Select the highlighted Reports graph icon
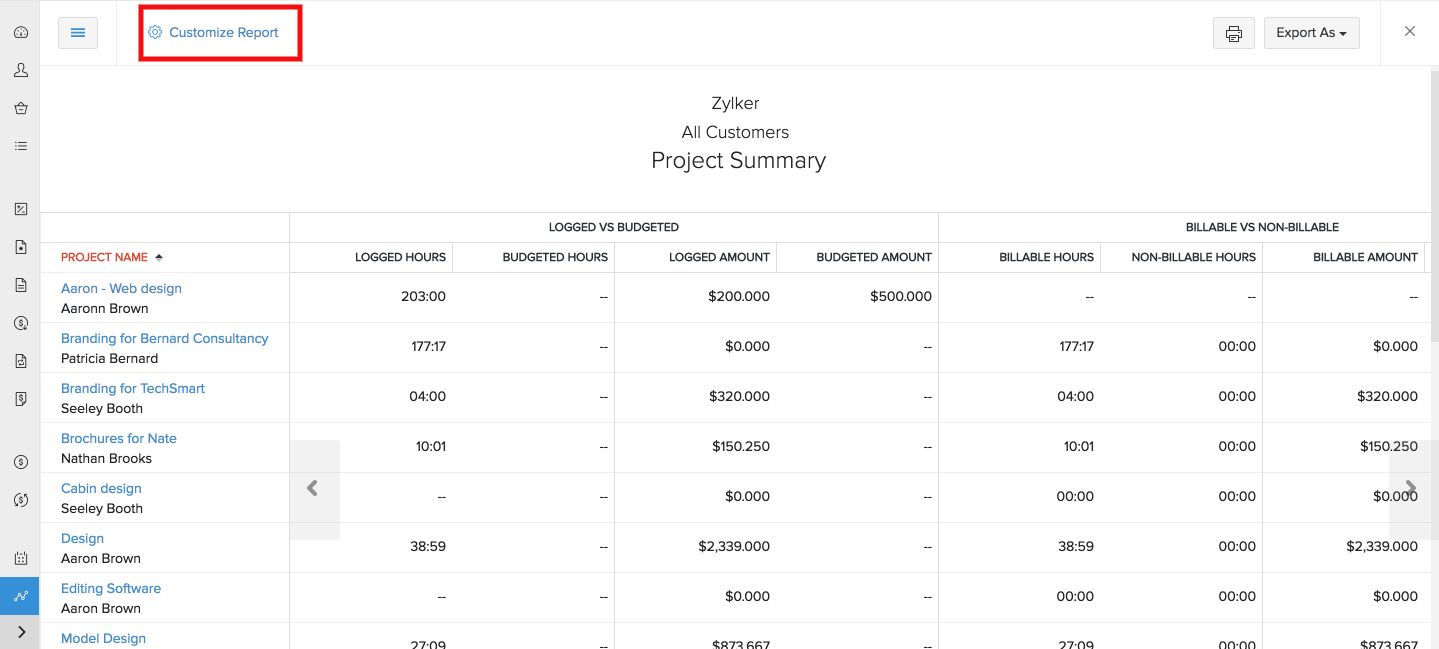The width and height of the screenshot is (1439, 649). coord(20,595)
